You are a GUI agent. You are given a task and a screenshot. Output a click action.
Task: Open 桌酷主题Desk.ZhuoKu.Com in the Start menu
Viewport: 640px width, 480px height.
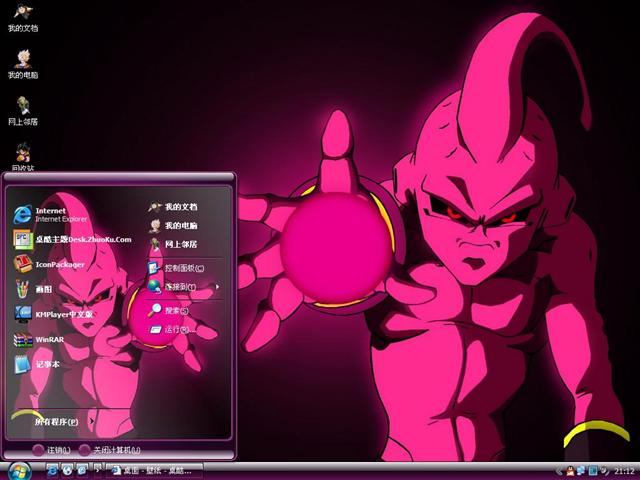(72, 240)
